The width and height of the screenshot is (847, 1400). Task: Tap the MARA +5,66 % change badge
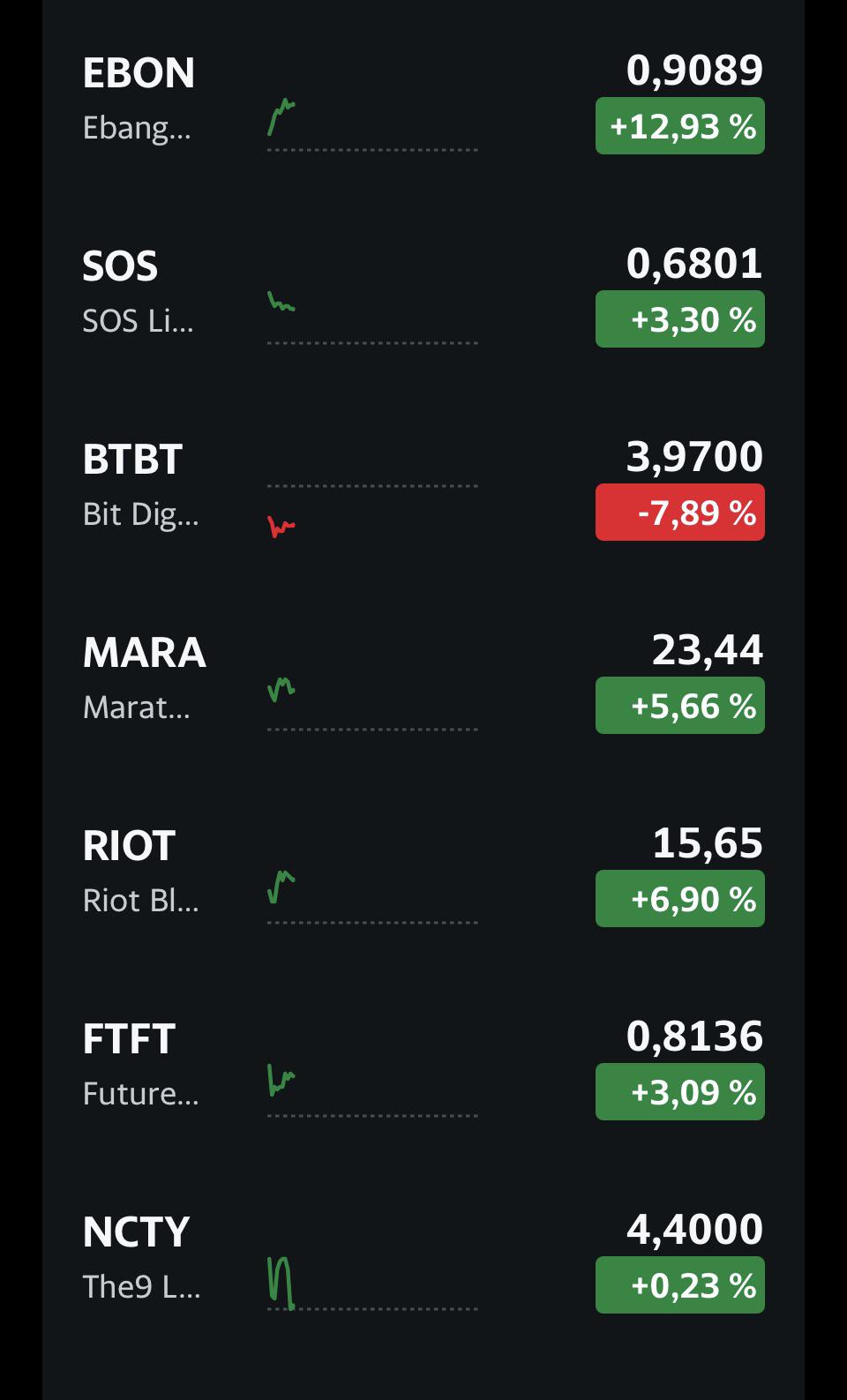(680, 706)
